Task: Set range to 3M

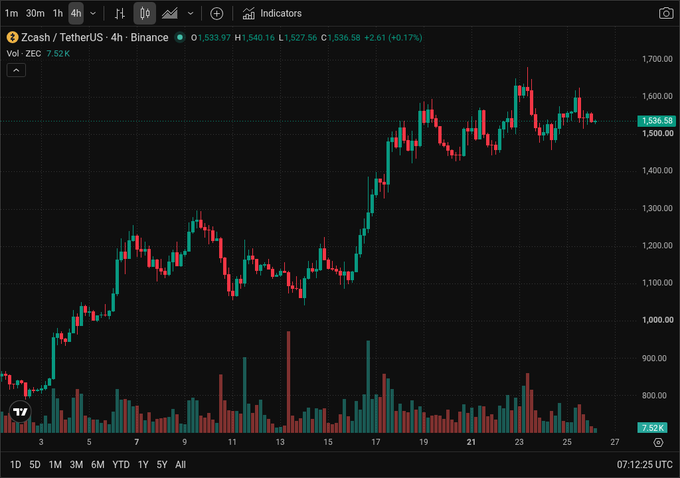Action: [76, 465]
